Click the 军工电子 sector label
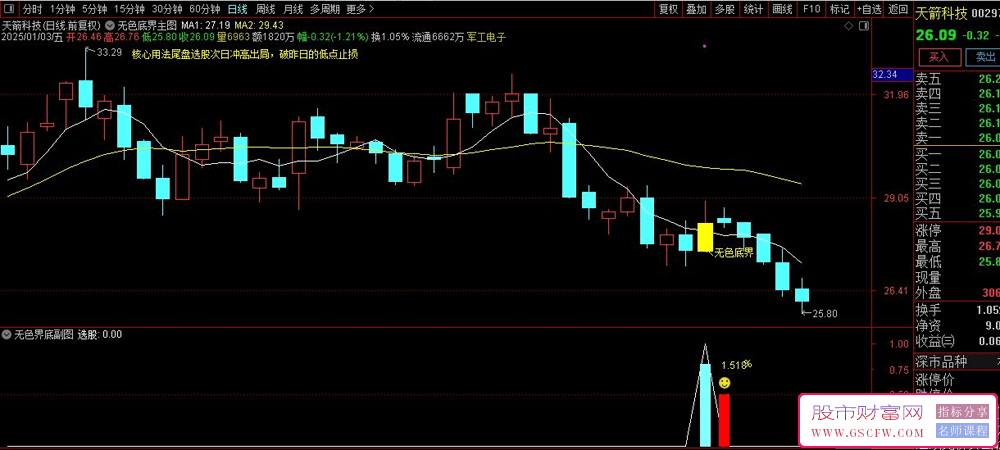 click(487, 37)
